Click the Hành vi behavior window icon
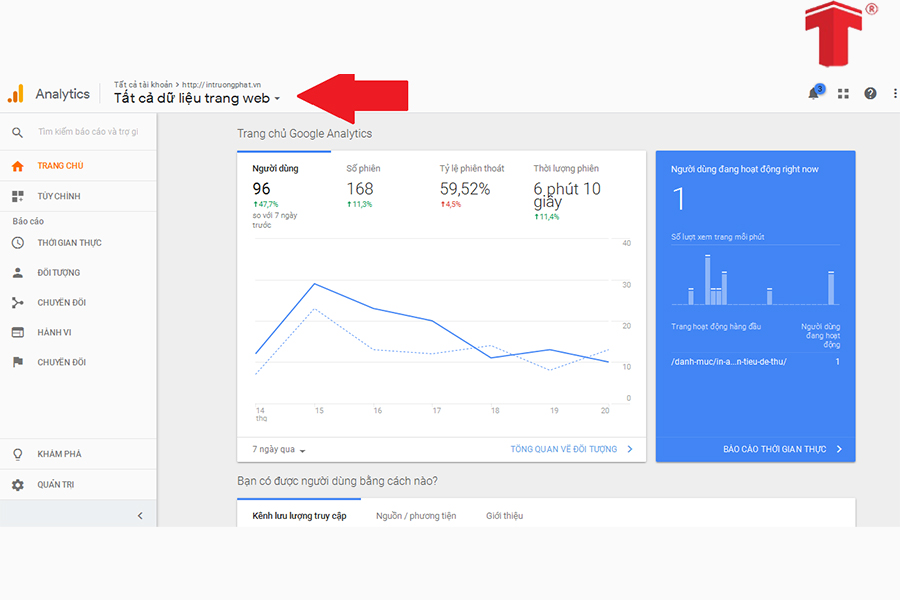The image size is (900, 600). [18, 332]
